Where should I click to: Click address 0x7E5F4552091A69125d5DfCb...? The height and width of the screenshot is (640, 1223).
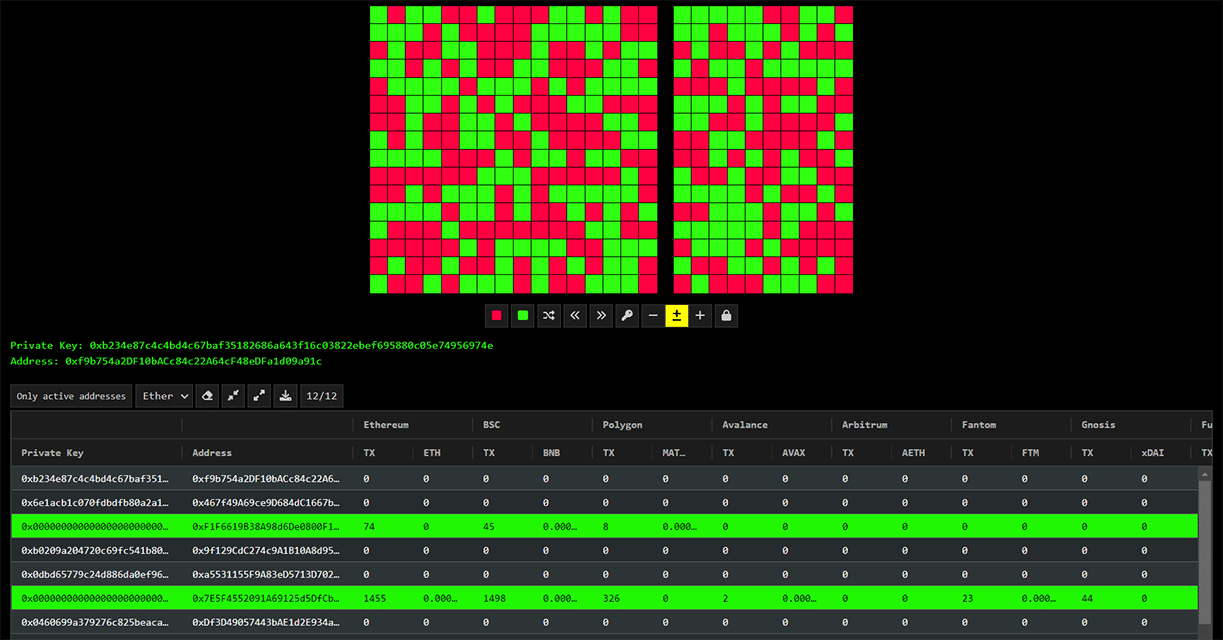[x=266, y=598]
